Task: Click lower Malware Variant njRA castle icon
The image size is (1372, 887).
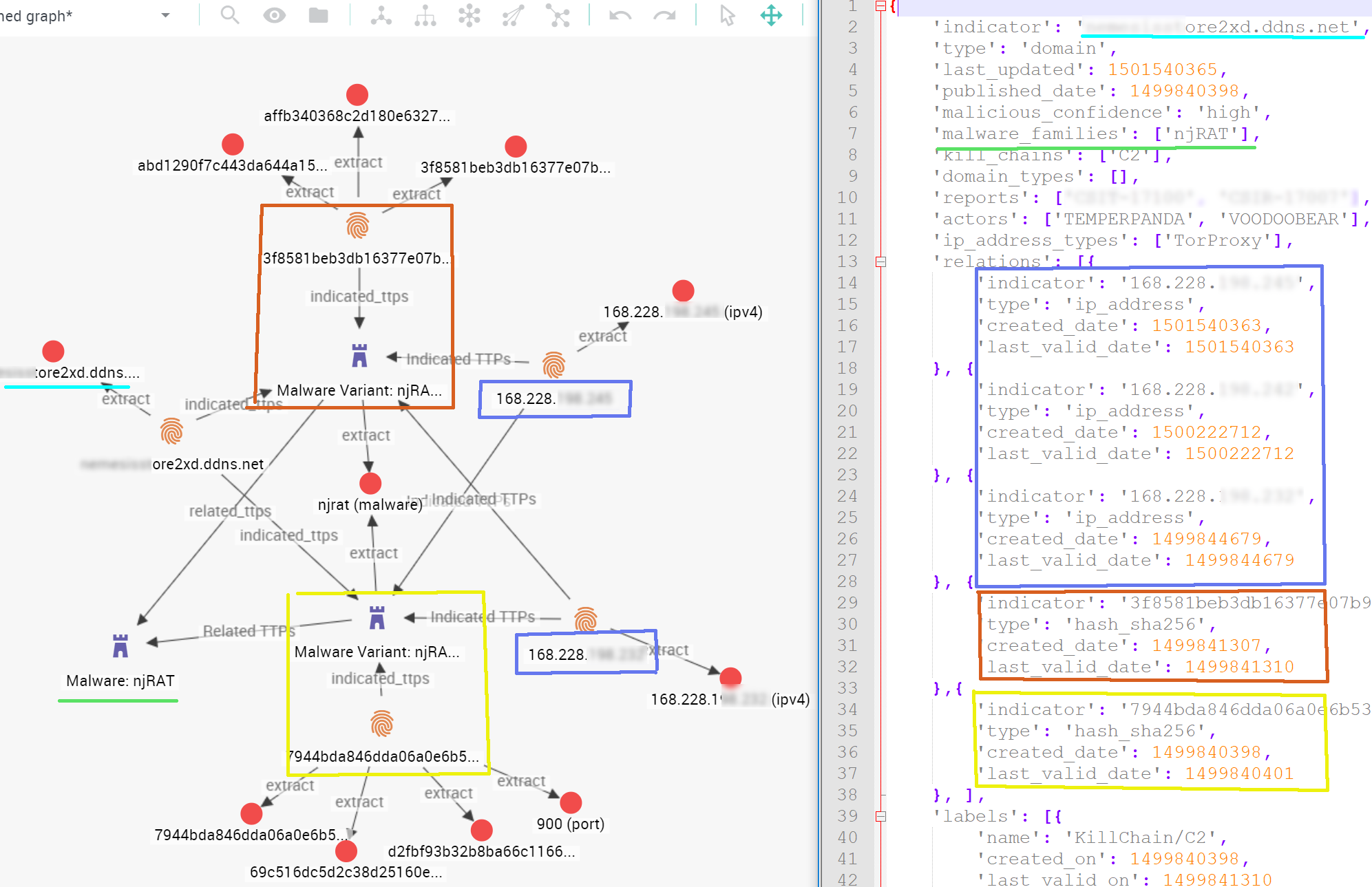Action: [377, 617]
